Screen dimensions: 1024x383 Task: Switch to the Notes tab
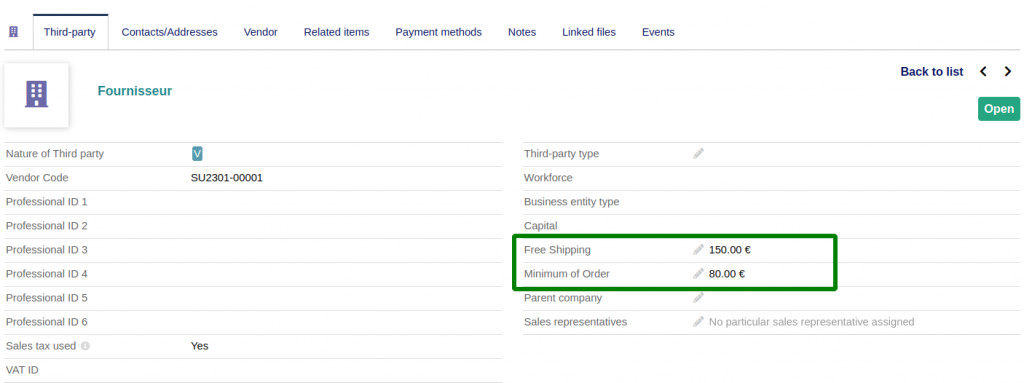(x=522, y=32)
